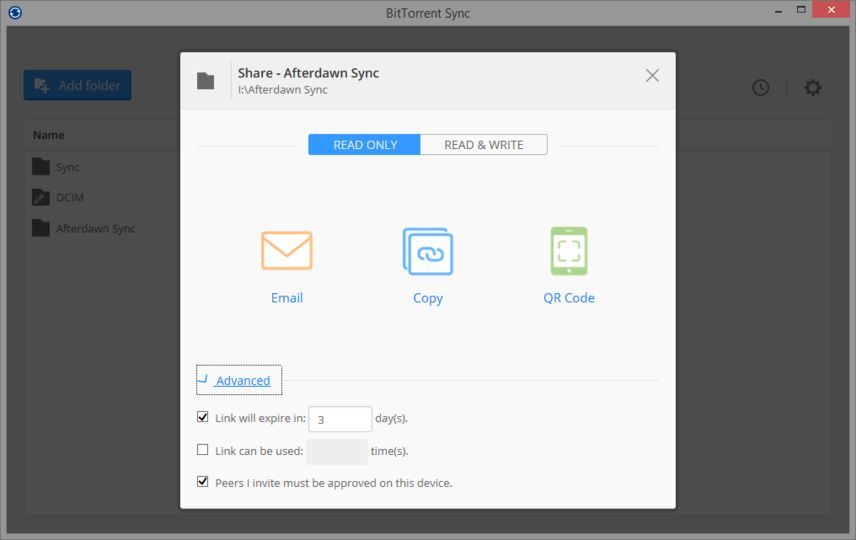This screenshot has width=856, height=540.
Task: Enable Link can be used checkbox
Action: (203, 449)
